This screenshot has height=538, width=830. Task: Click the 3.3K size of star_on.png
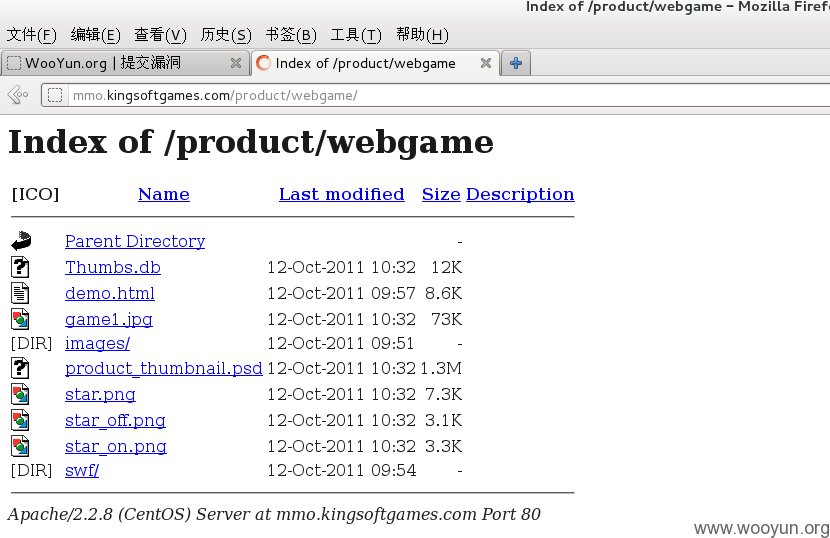tap(443, 446)
